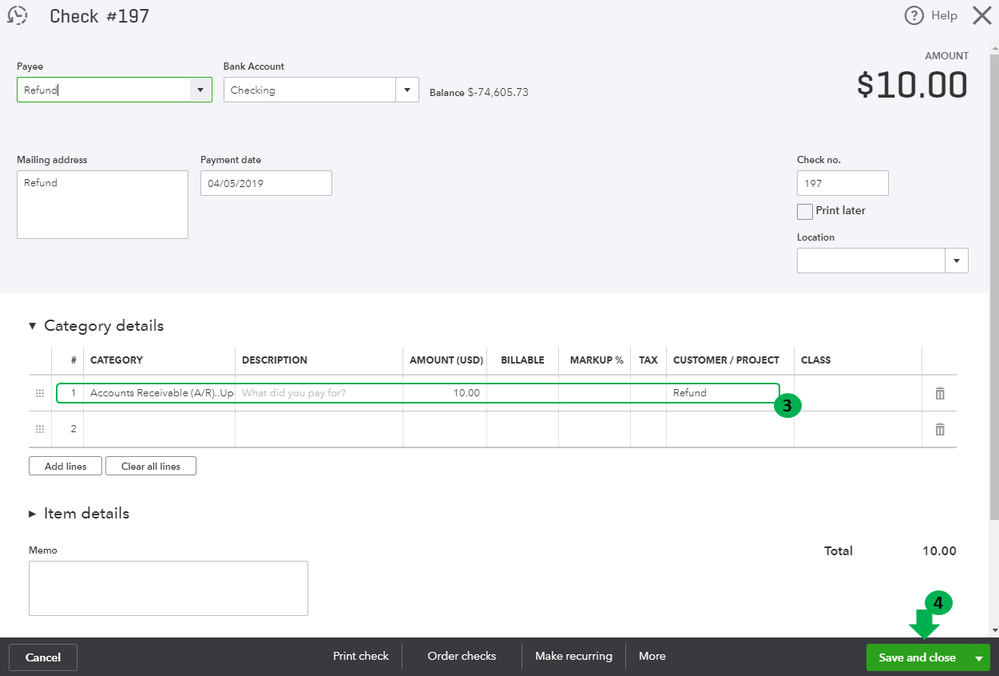Click into the Memo text box
Image resolution: width=999 pixels, height=676 pixels.
point(168,588)
